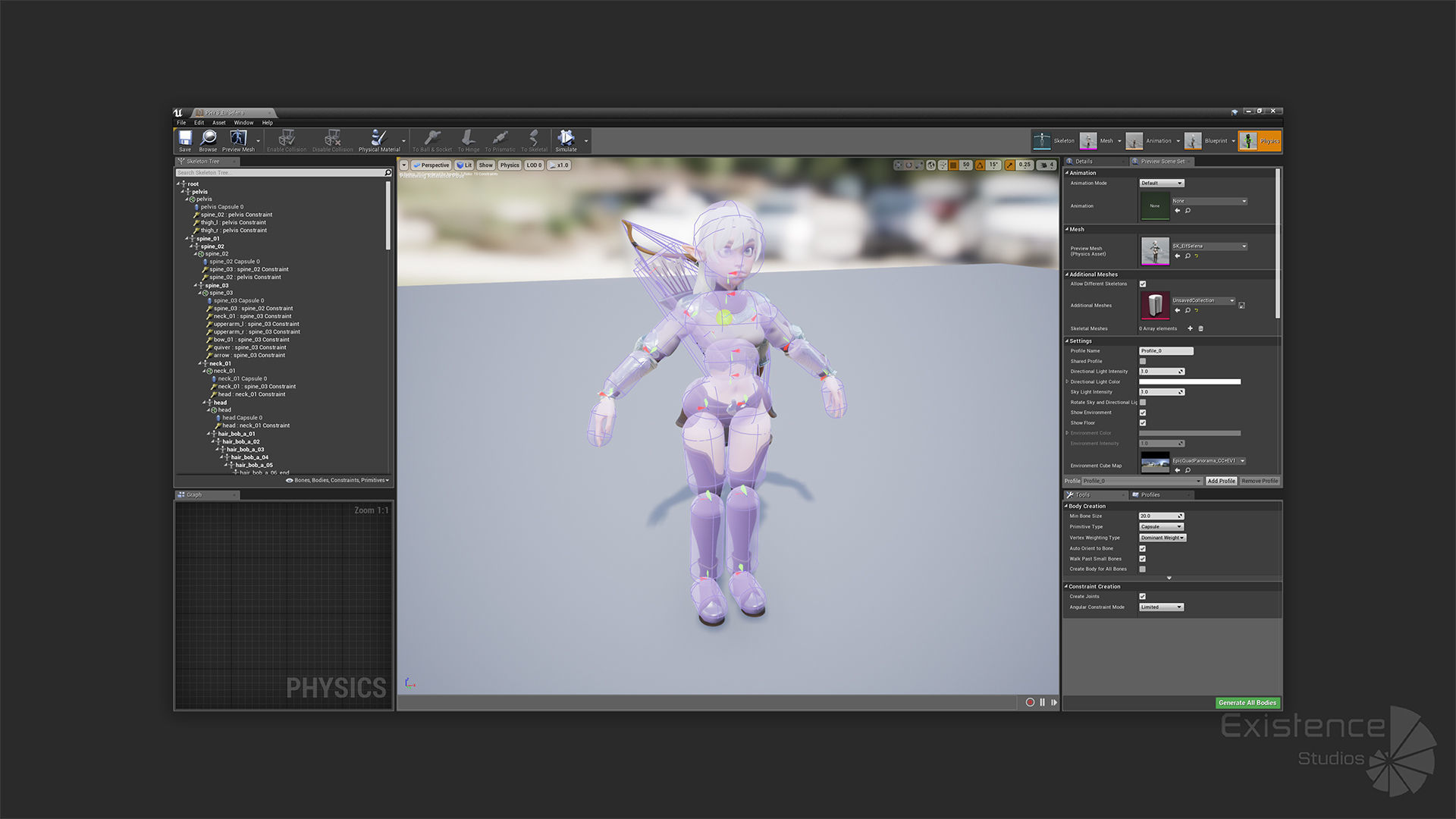The height and width of the screenshot is (819, 1456).
Task: Open the Primitive Type Capsule dropdown
Action: coord(1161,527)
